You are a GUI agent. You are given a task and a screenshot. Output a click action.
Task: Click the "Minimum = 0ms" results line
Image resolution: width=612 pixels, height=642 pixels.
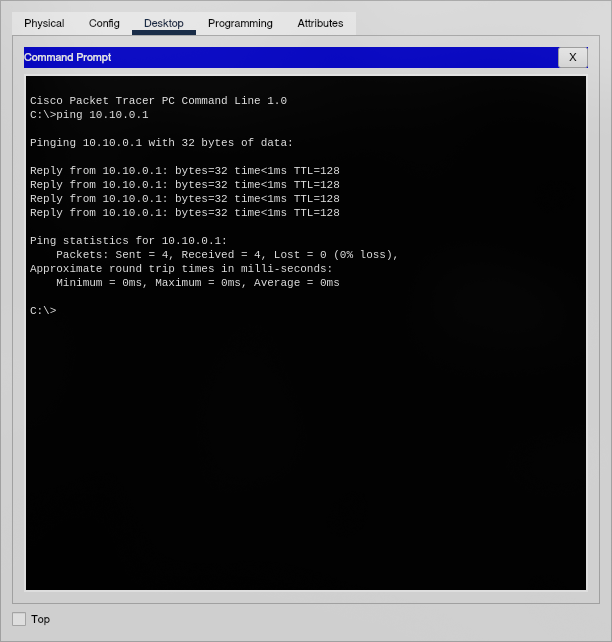pyautogui.click(x=197, y=283)
